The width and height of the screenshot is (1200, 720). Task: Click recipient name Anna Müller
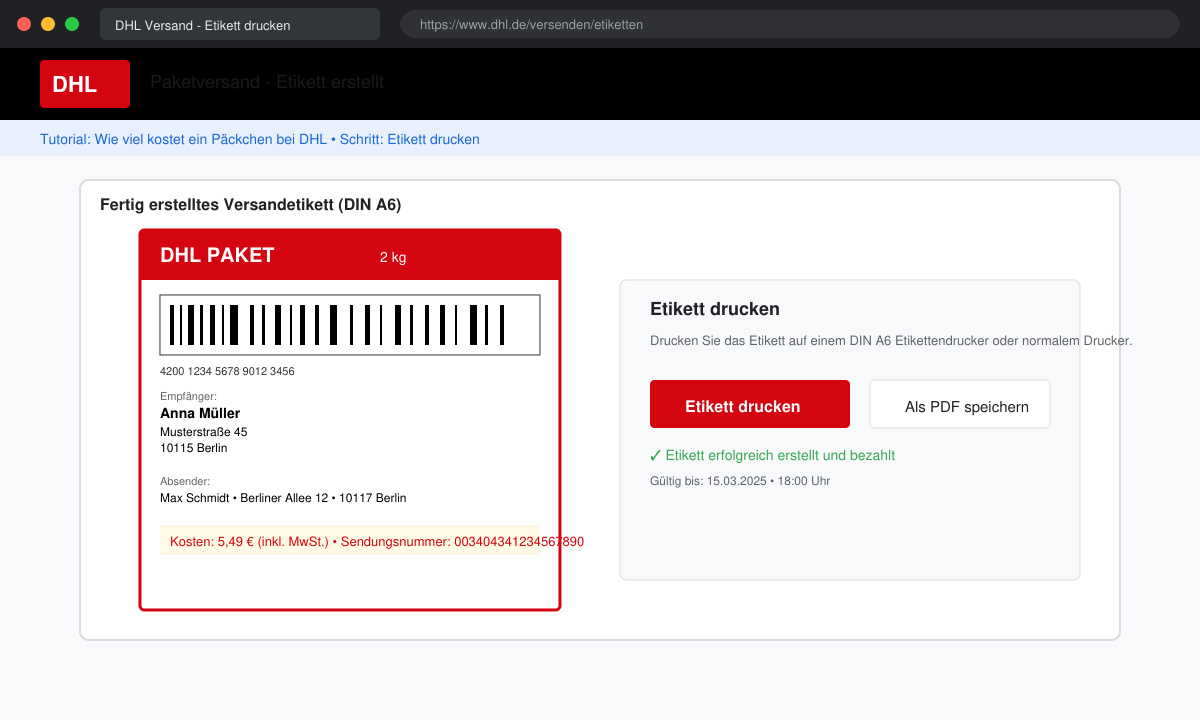(200, 413)
